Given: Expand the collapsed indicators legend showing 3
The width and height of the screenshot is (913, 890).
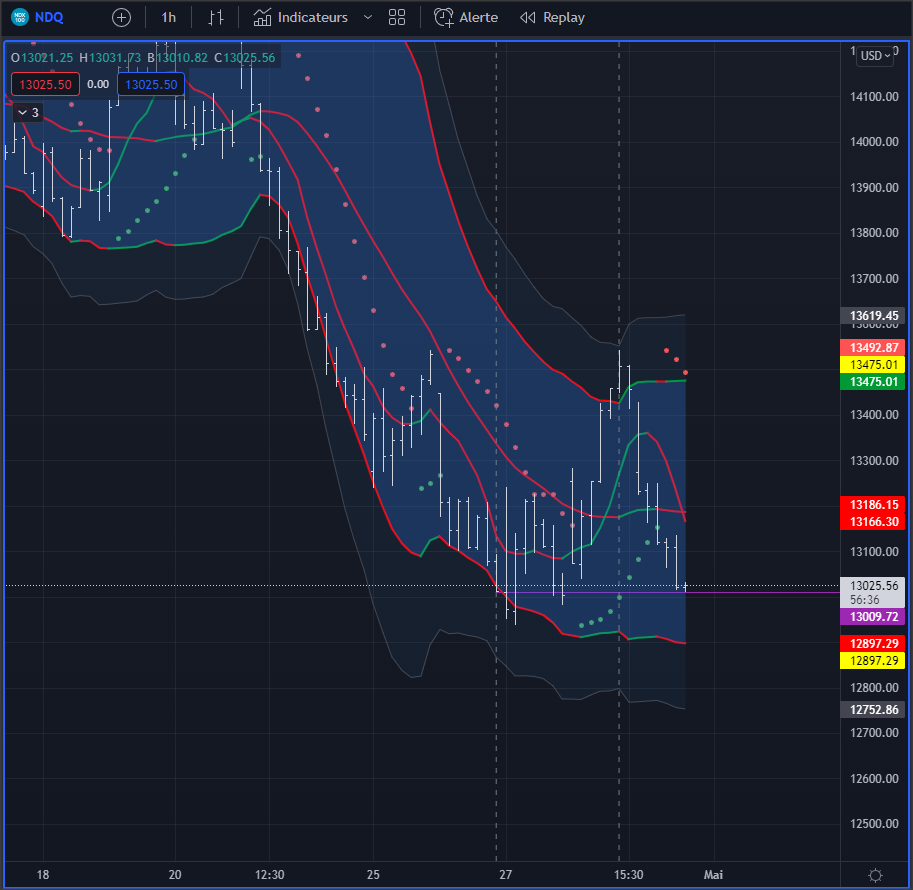Looking at the screenshot, I should coord(27,113).
